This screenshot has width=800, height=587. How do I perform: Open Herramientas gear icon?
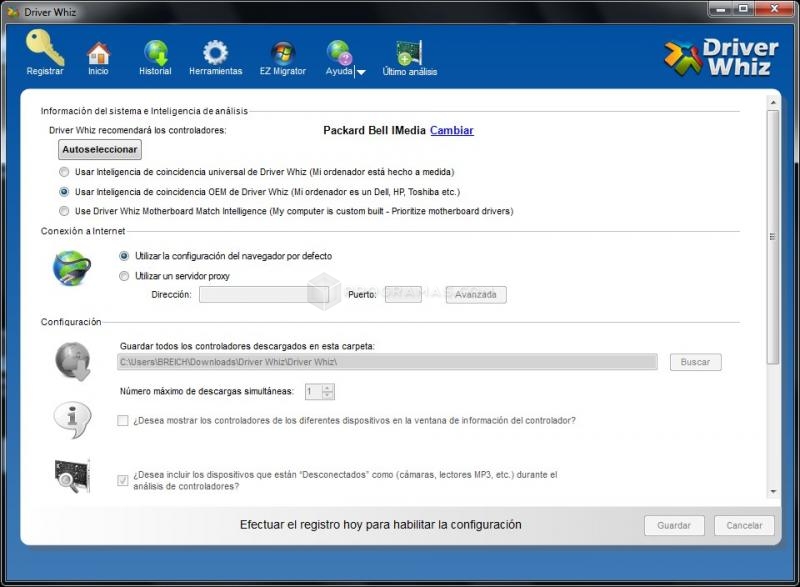coord(215,52)
